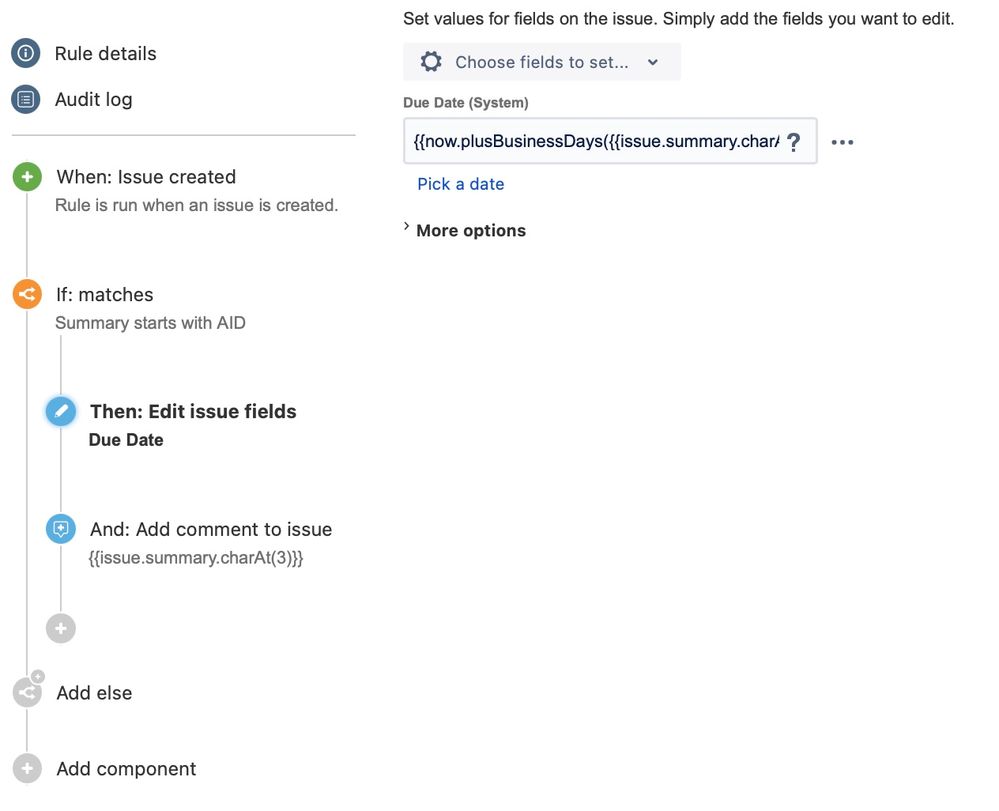This screenshot has height=811, width=999.
Task: Click inside the Due Date smart value field
Action: click(x=596, y=141)
